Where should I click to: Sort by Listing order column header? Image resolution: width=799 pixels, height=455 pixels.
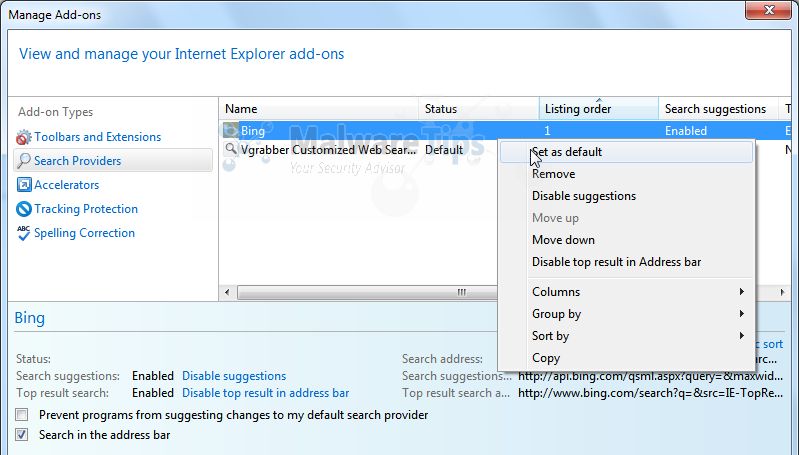(x=599, y=109)
